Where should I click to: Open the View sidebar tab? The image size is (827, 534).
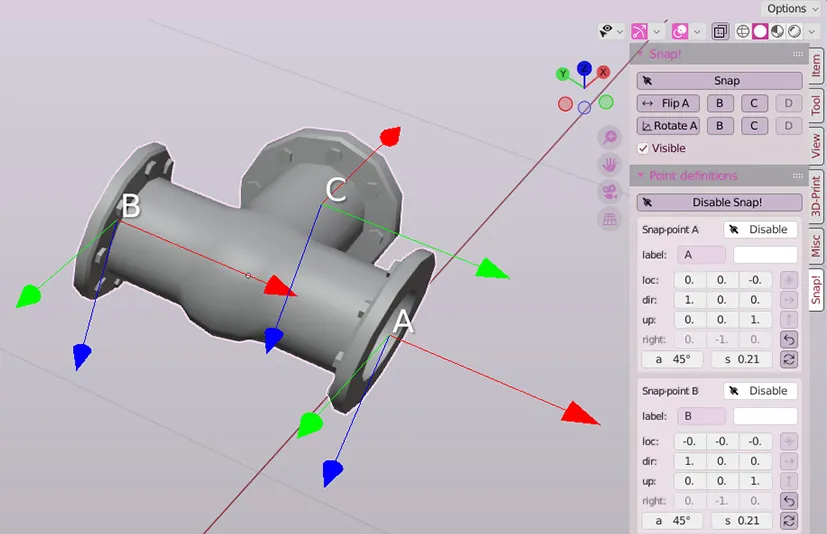(816, 146)
